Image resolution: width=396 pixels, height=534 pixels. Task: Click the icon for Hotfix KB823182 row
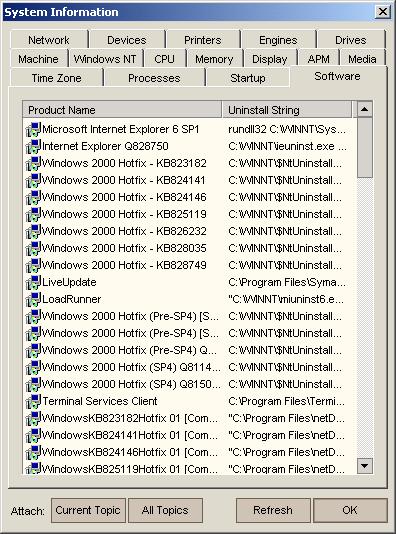(33, 164)
